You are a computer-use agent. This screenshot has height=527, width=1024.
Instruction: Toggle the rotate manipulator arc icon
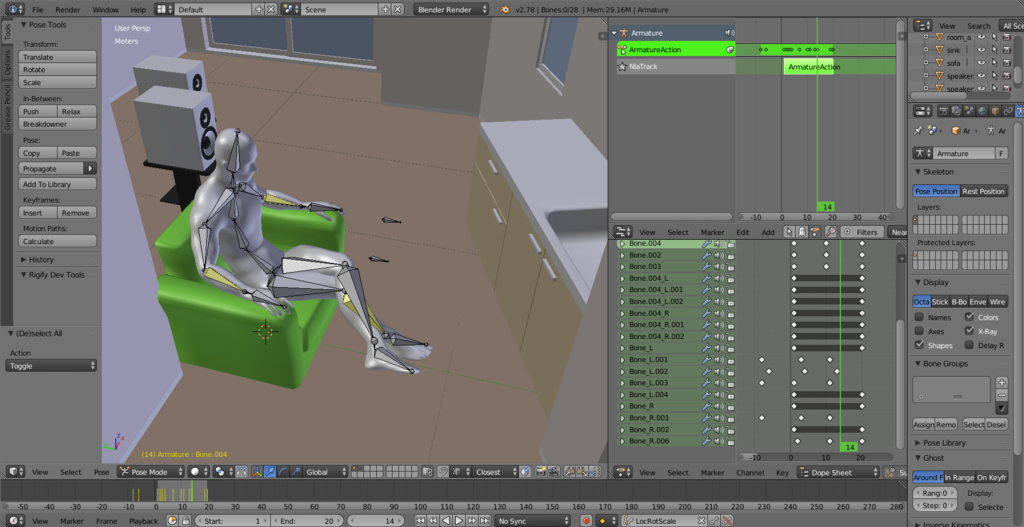click(283, 471)
